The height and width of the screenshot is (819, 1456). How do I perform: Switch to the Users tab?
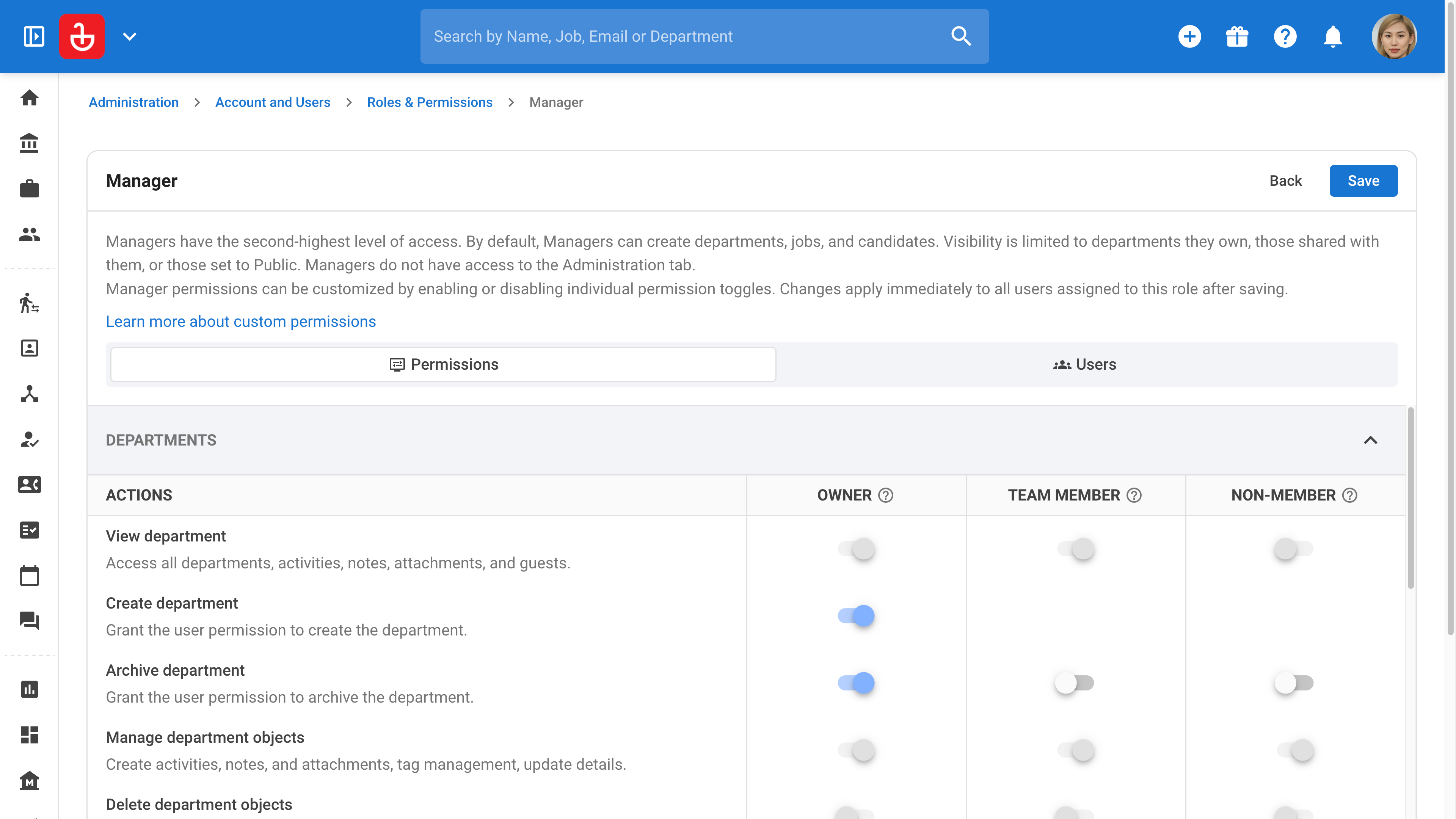pos(1085,364)
